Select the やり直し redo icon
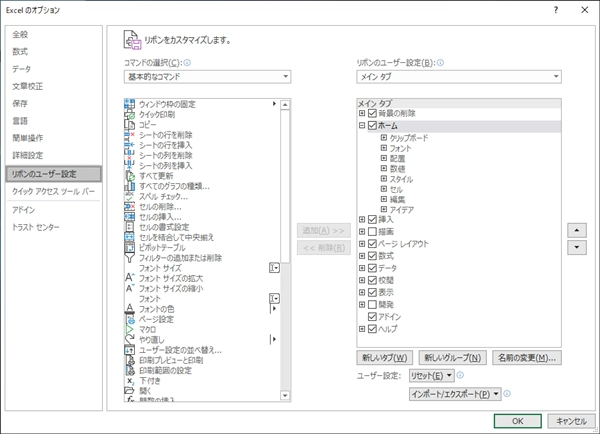This screenshot has width=600, height=434. pyautogui.click(x=130, y=339)
